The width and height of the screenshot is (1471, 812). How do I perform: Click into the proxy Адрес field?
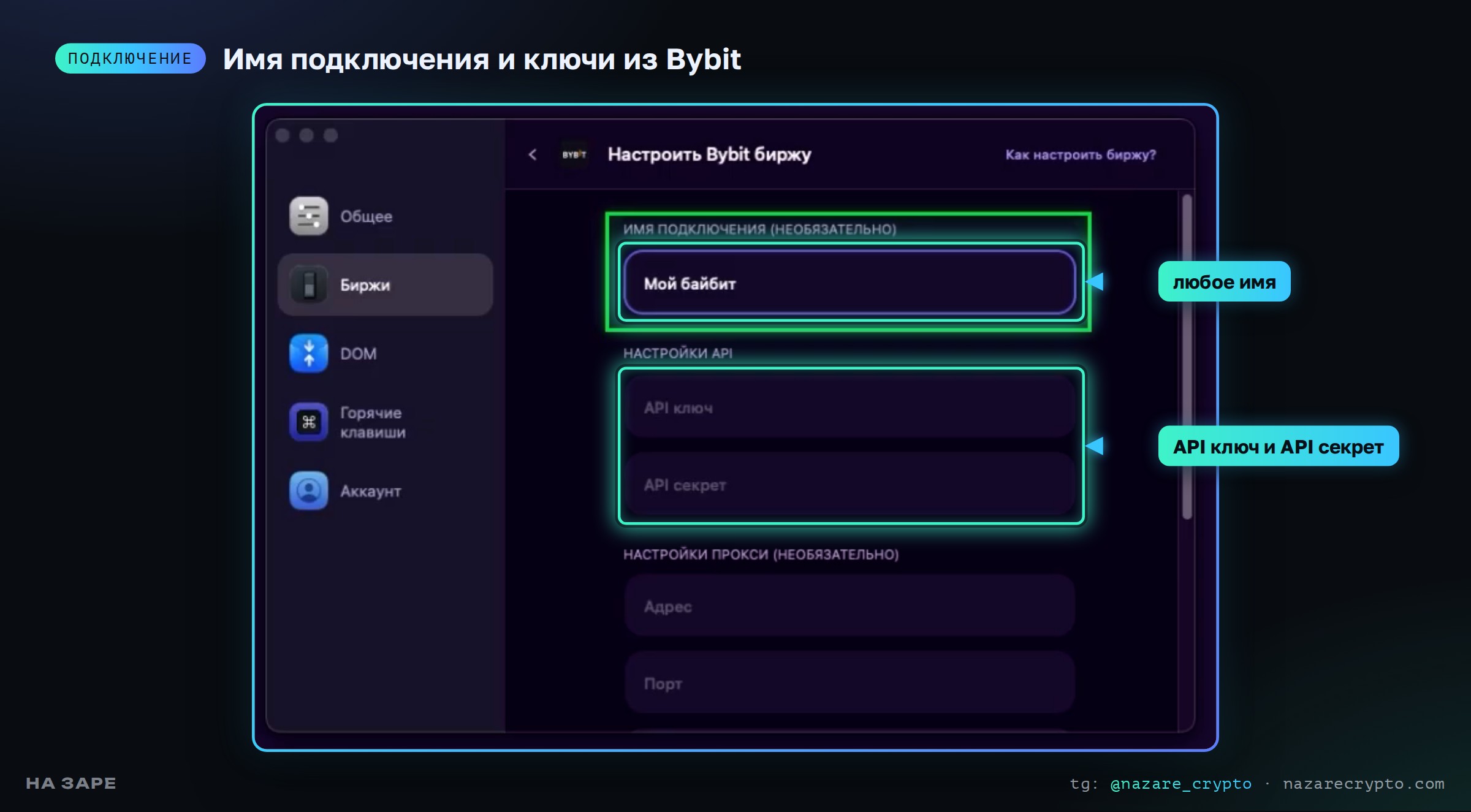tap(850, 605)
